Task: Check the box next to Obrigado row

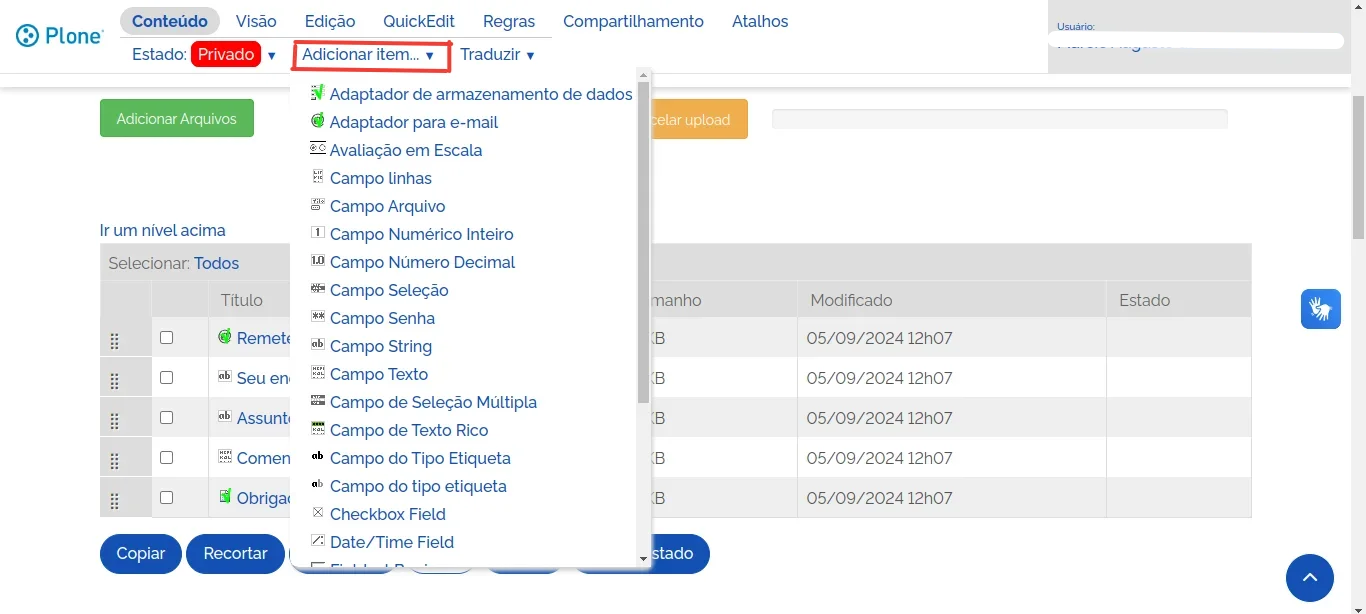Action: click(x=167, y=498)
